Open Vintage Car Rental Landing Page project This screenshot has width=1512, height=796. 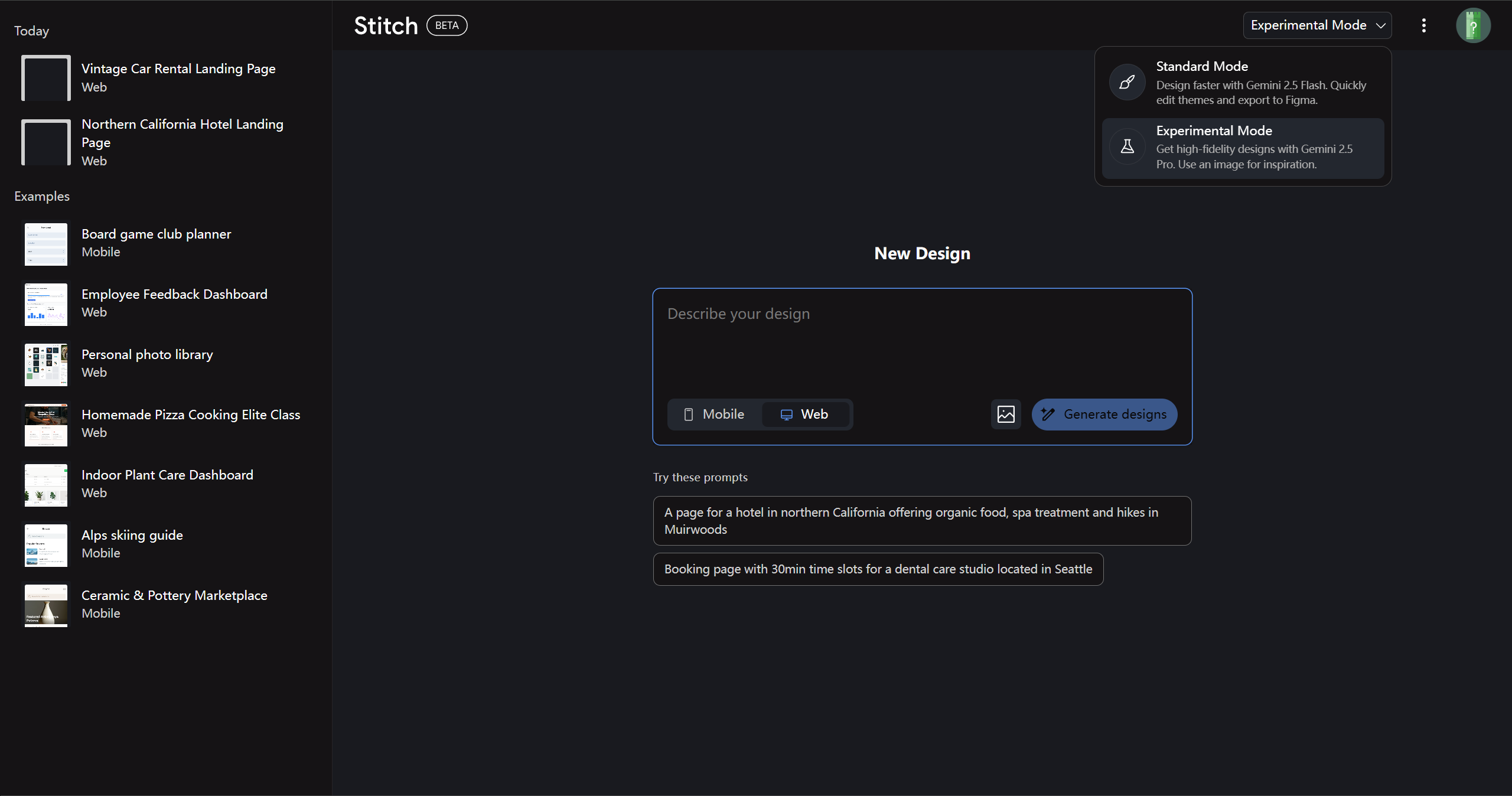(x=178, y=77)
